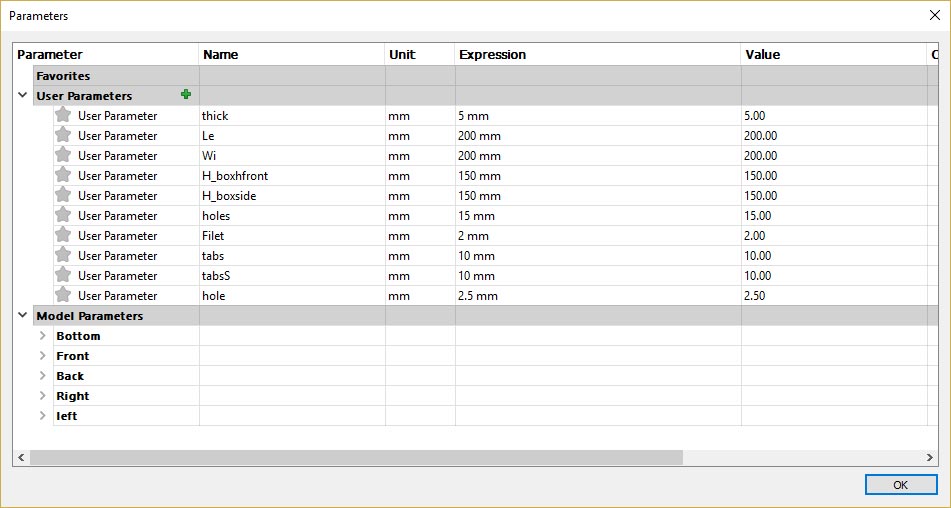Image resolution: width=951 pixels, height=508 pixels.
Task: Favorite the Le parameter star
Action: (62, 135)
